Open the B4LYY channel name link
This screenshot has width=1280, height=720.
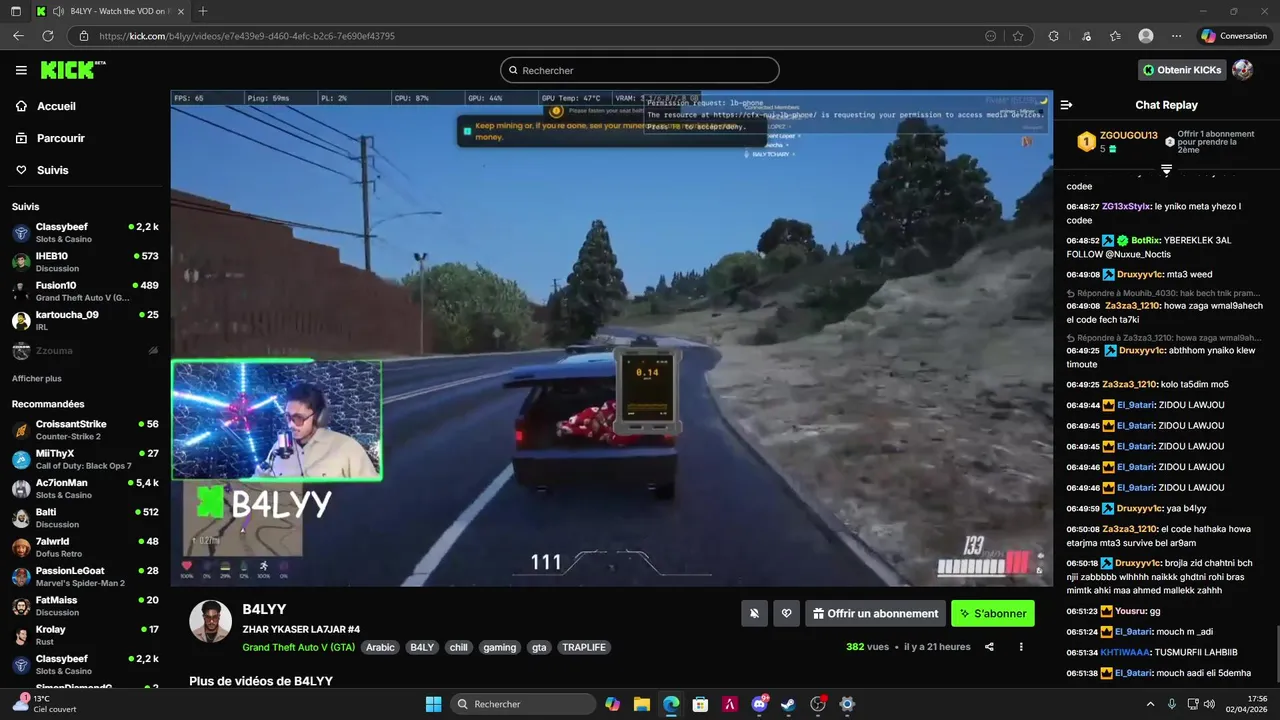(x=264, y=609)
